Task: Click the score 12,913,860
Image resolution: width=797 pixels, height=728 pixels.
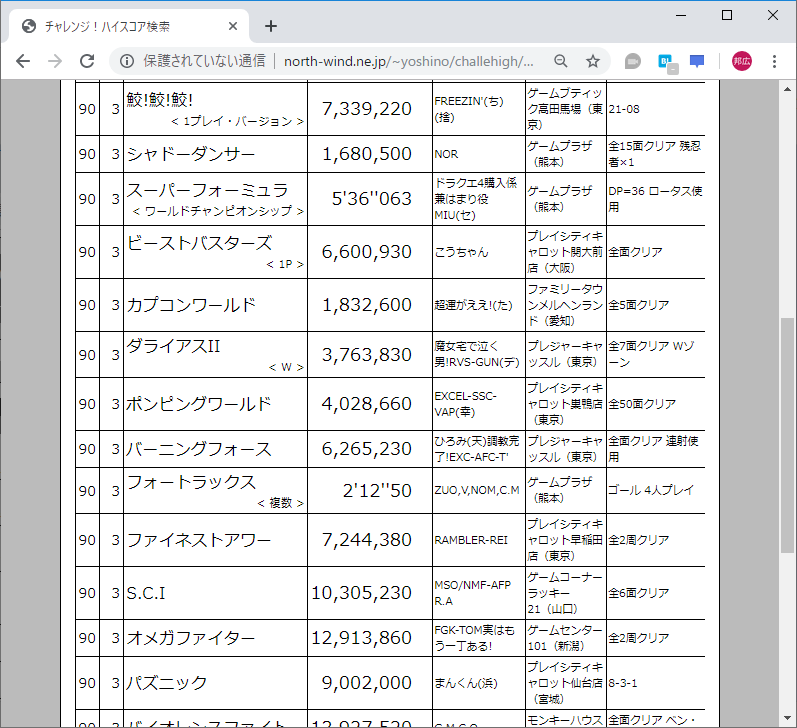Action: (361, 638)
